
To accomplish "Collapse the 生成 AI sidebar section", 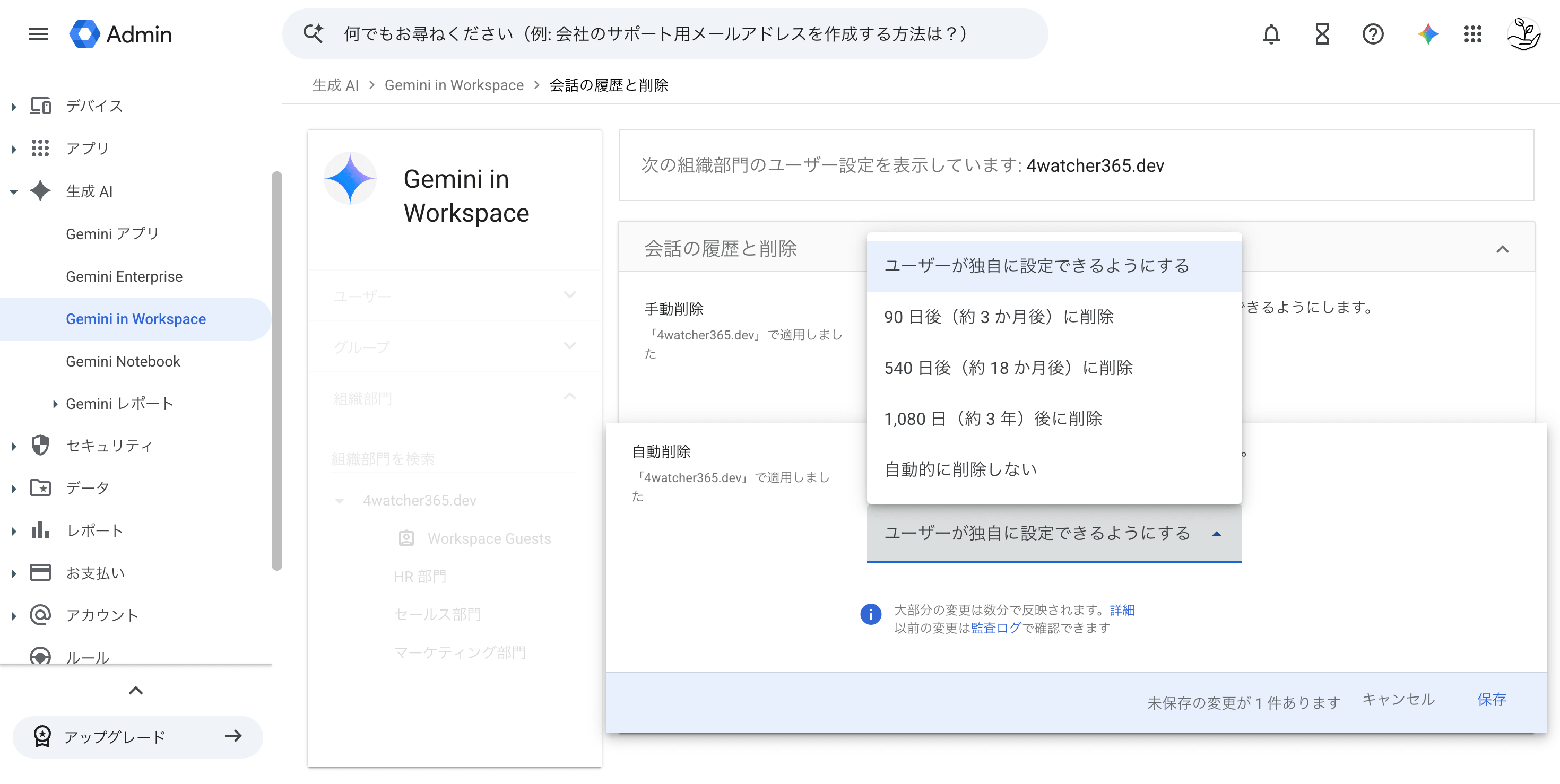I will click(13, 191).
